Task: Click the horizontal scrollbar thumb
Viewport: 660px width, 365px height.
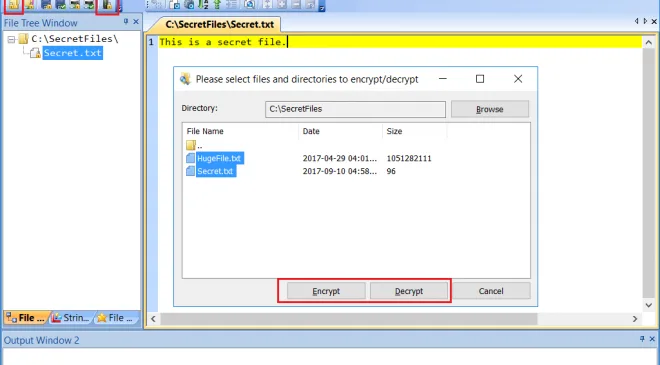Action: (349, 319)
